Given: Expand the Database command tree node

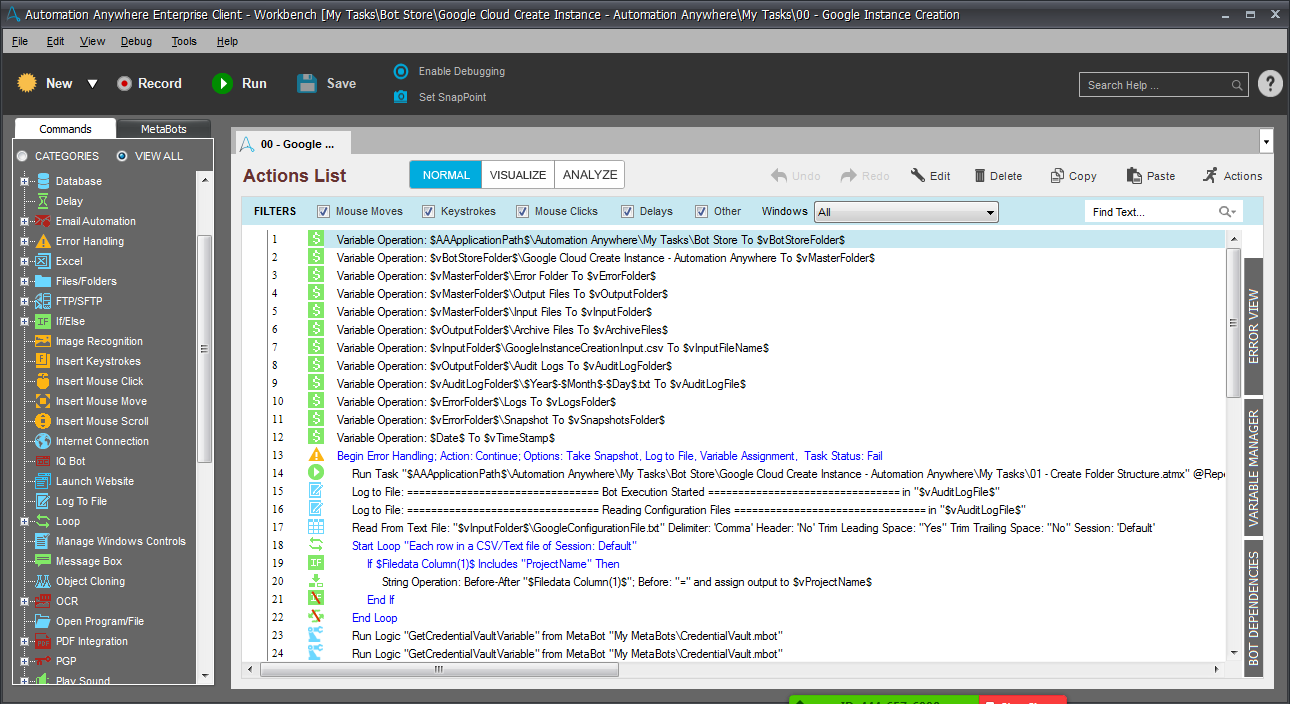Looking at the screenshot, I should coord(25,181).
